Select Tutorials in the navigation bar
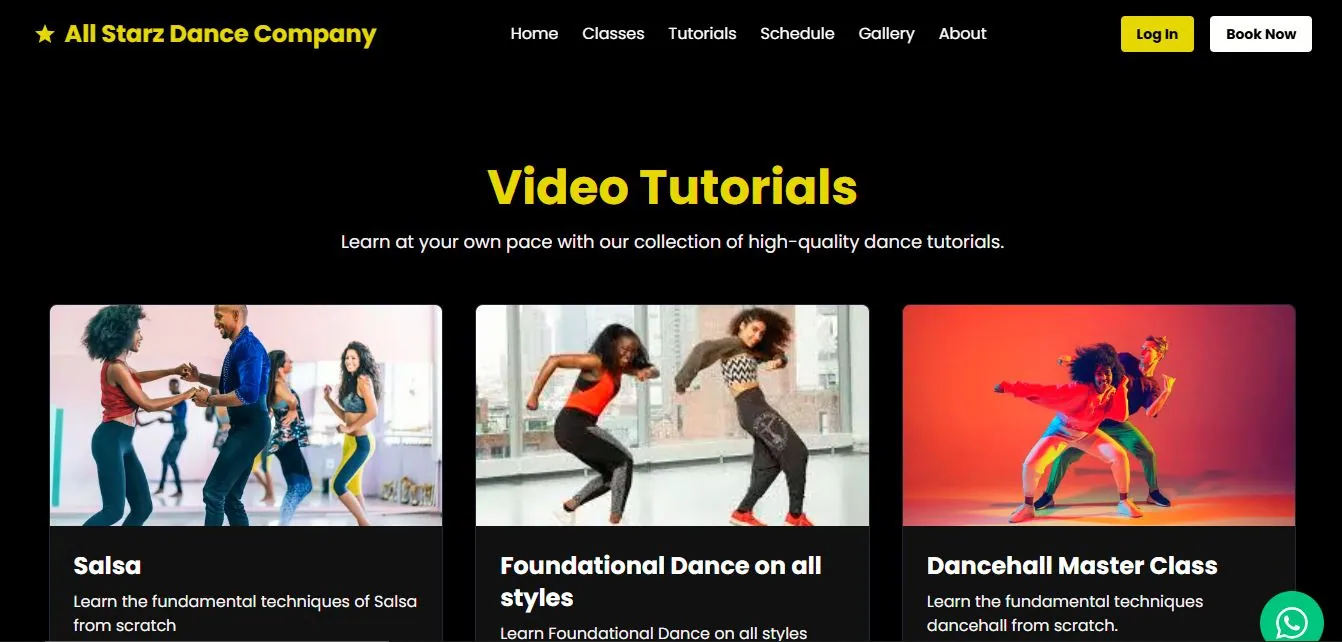This screenshot has height=642, width=1342. pos(702,33)
